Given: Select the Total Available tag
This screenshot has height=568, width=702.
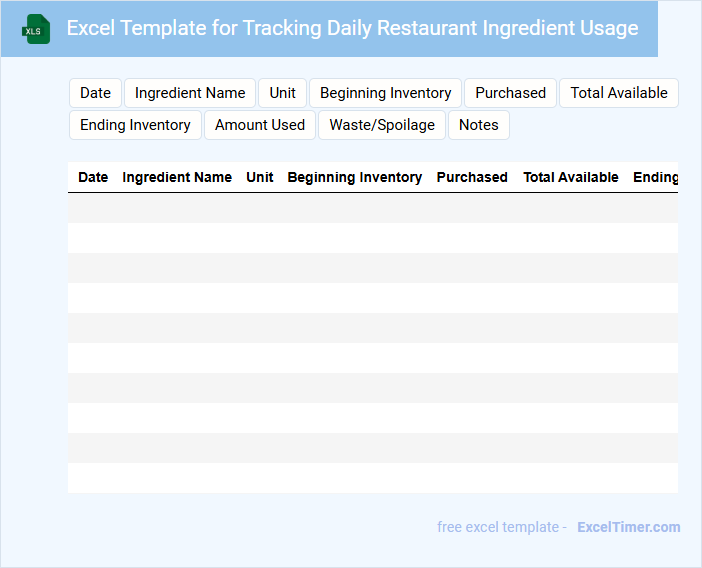Looking at the screenshot, I should (x=618, y=93).
